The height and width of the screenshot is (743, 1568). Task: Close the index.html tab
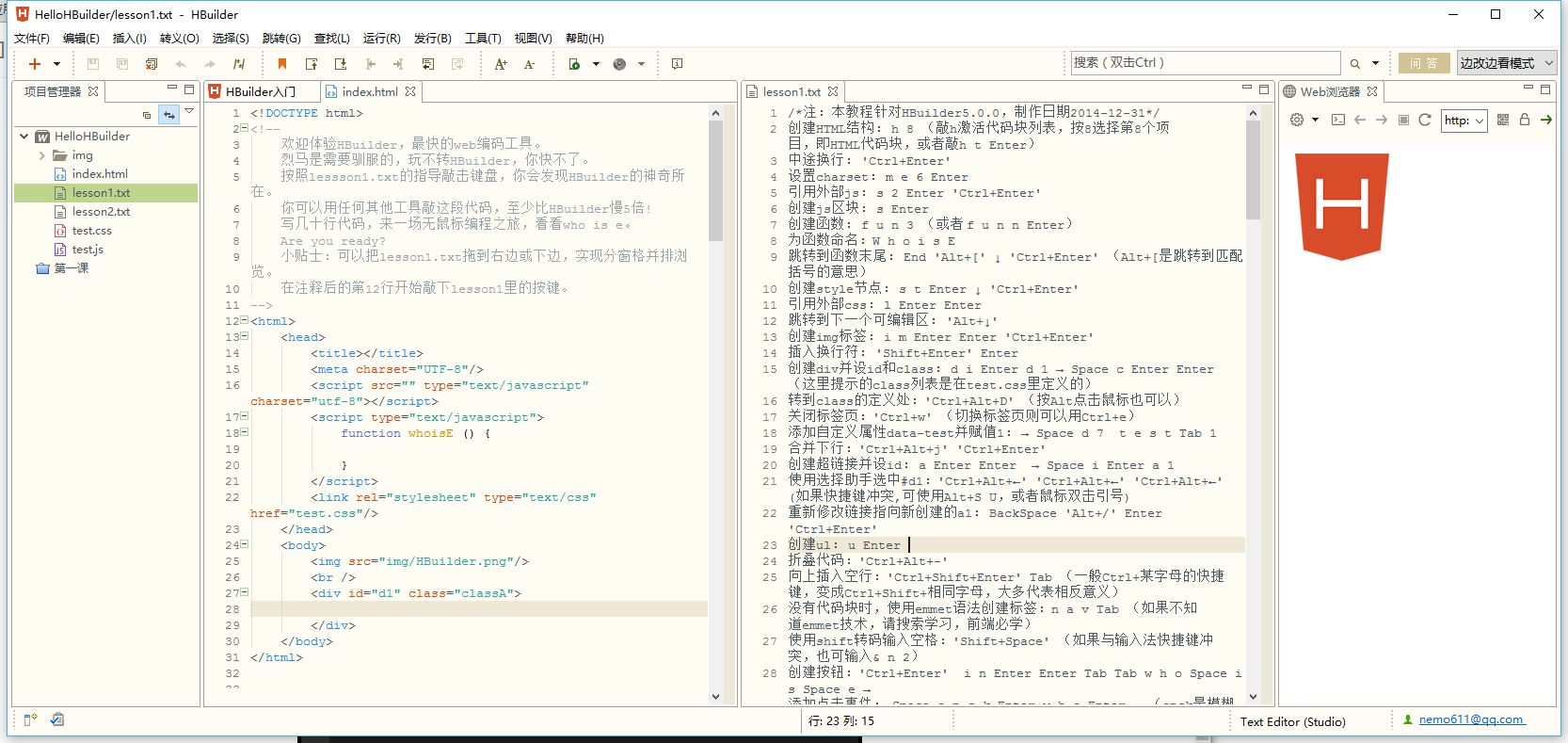[410, 91]
